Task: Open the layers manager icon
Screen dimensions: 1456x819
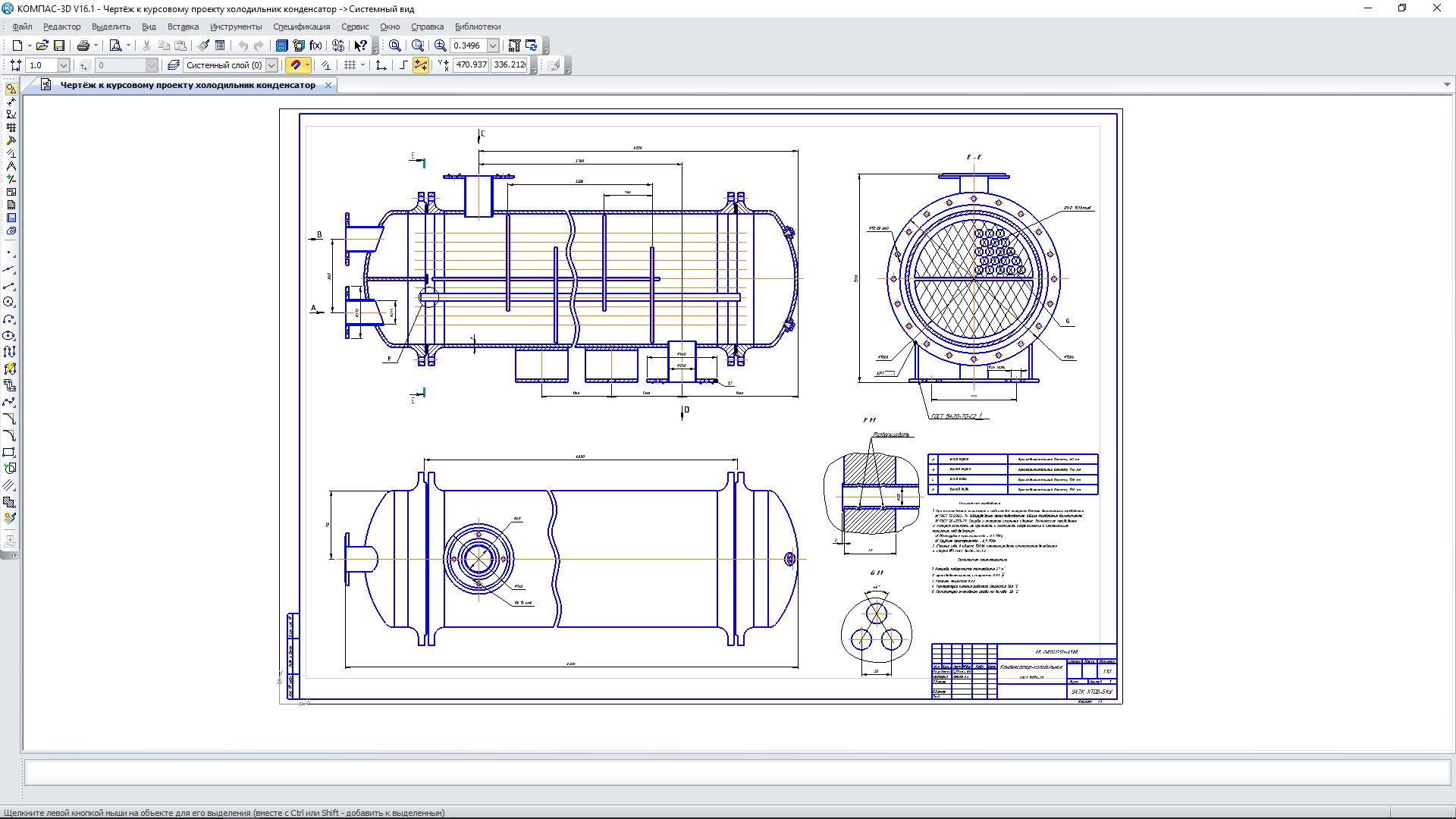Action: pos(174,65)
